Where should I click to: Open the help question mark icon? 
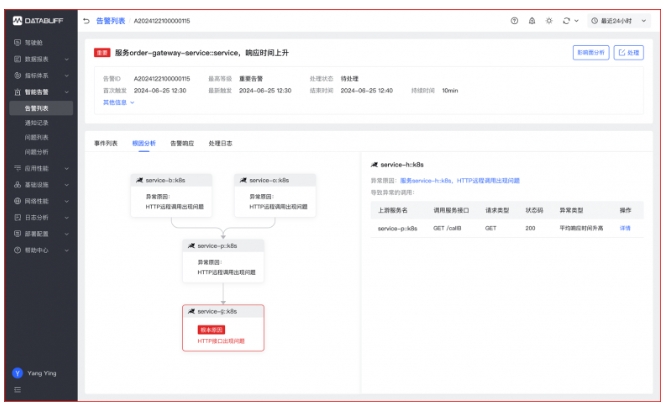[x=514, y=21]
